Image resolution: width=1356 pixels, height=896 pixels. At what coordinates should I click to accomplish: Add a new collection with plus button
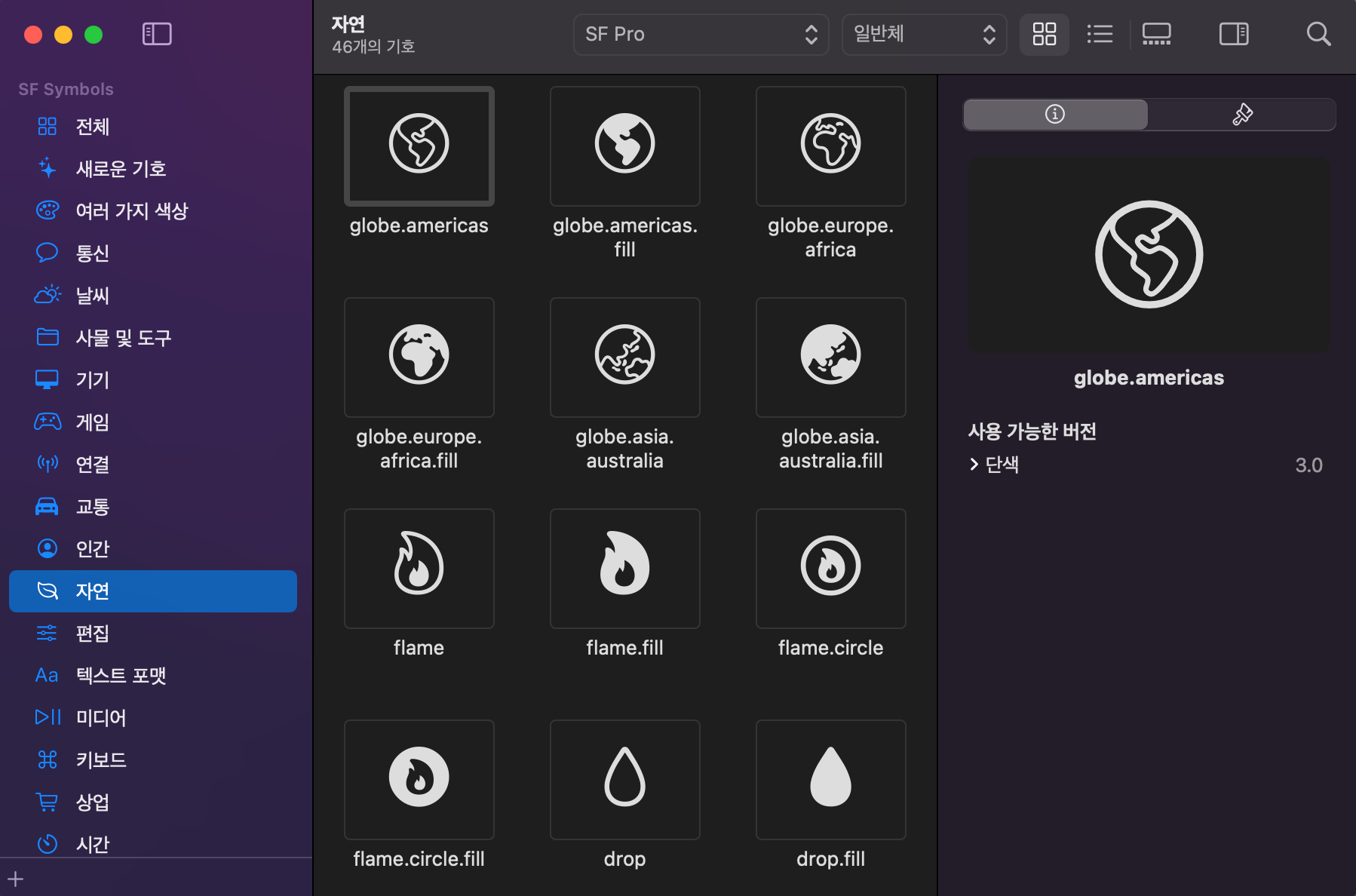point(16,879)
